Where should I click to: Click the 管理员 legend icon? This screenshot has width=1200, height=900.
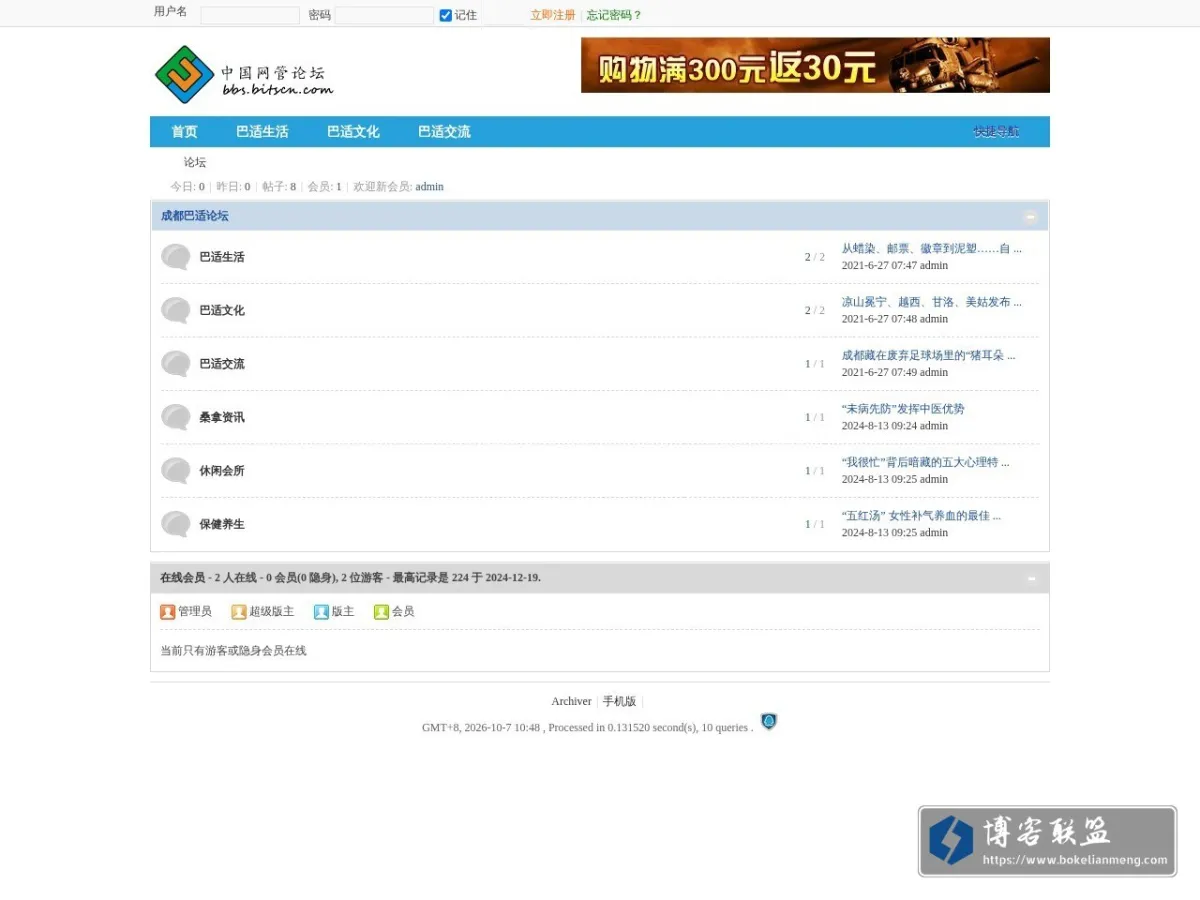[x=168, y=612]
